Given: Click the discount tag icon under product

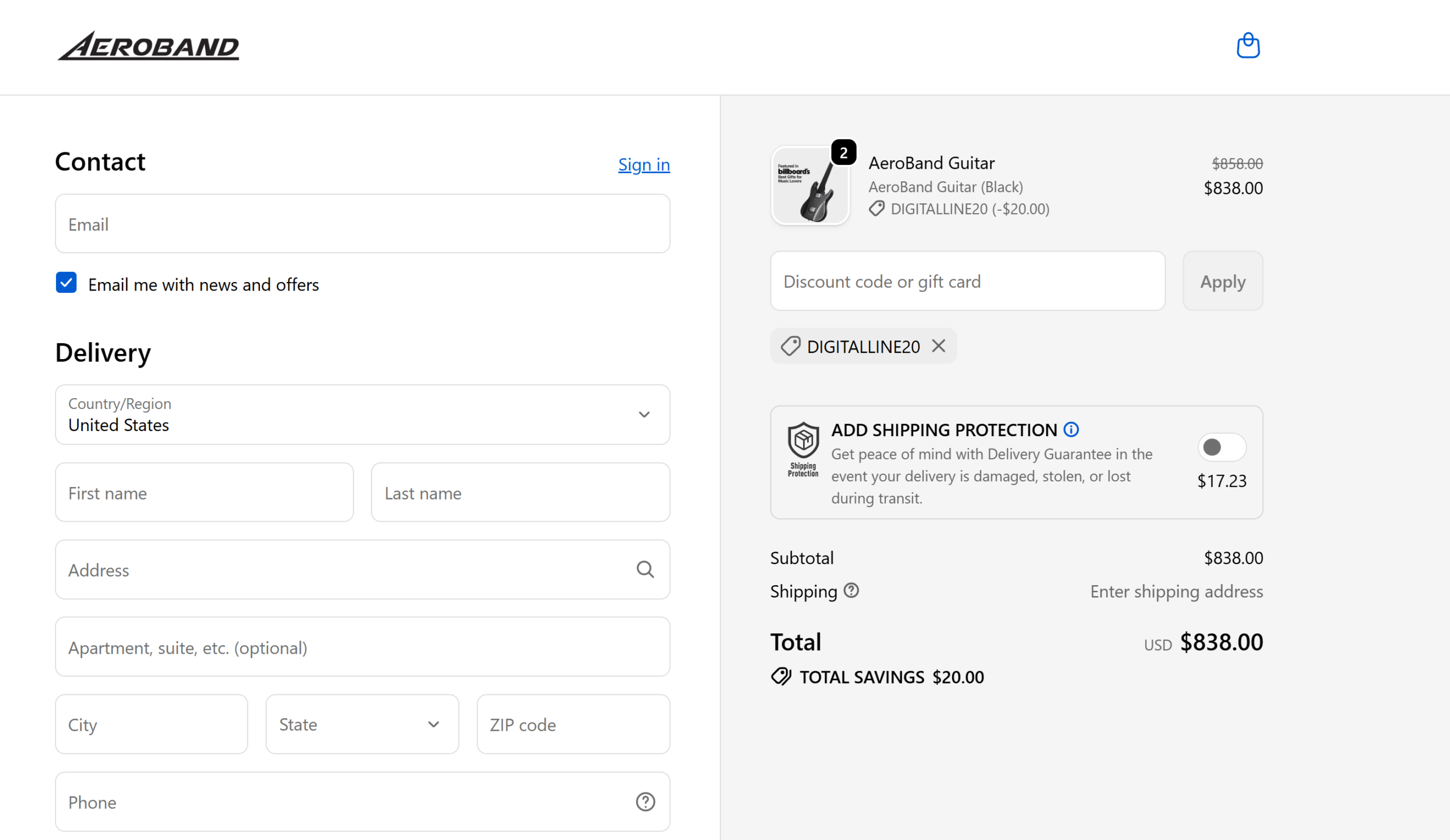Looking at the screenshot, I should tap(876, 208).
